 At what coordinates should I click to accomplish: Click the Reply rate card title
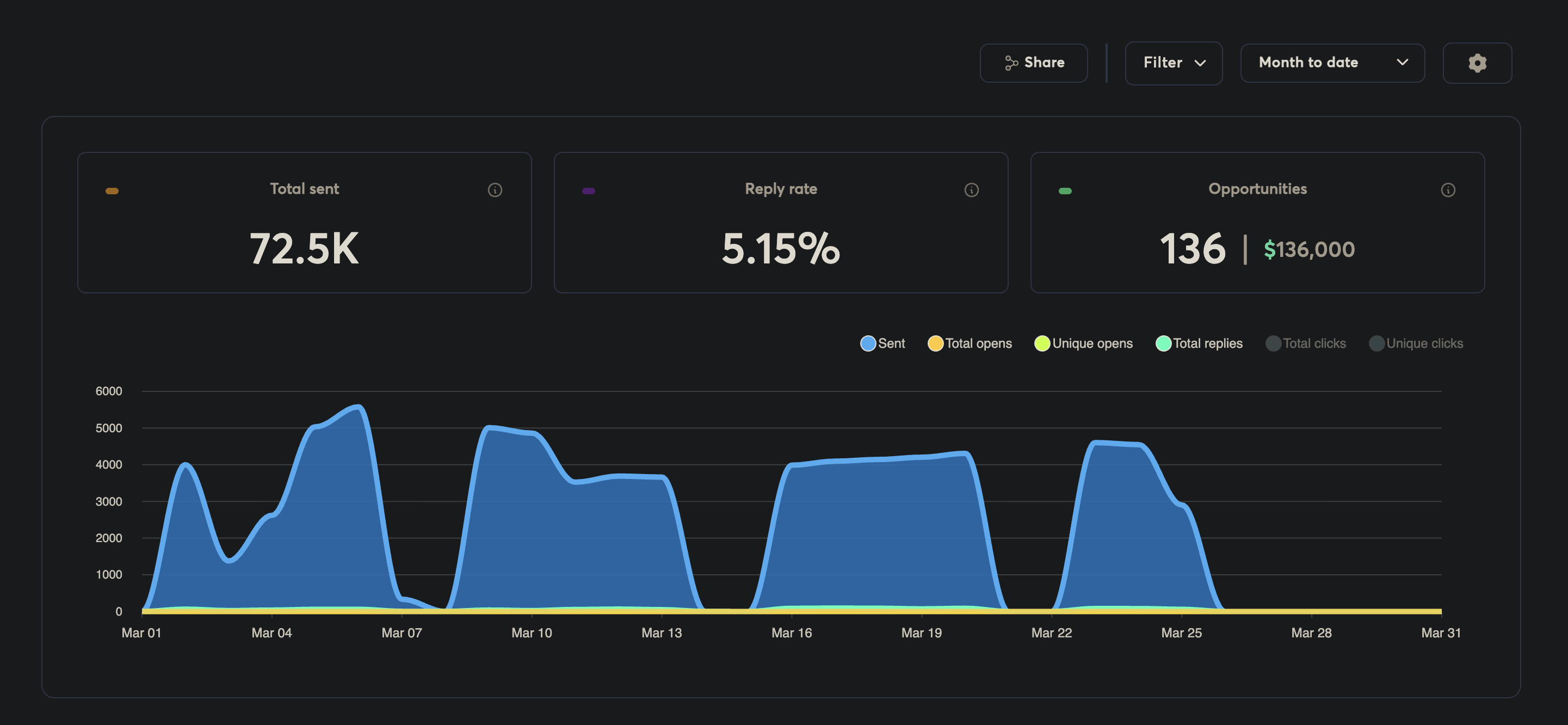click(x=781, y=189)
